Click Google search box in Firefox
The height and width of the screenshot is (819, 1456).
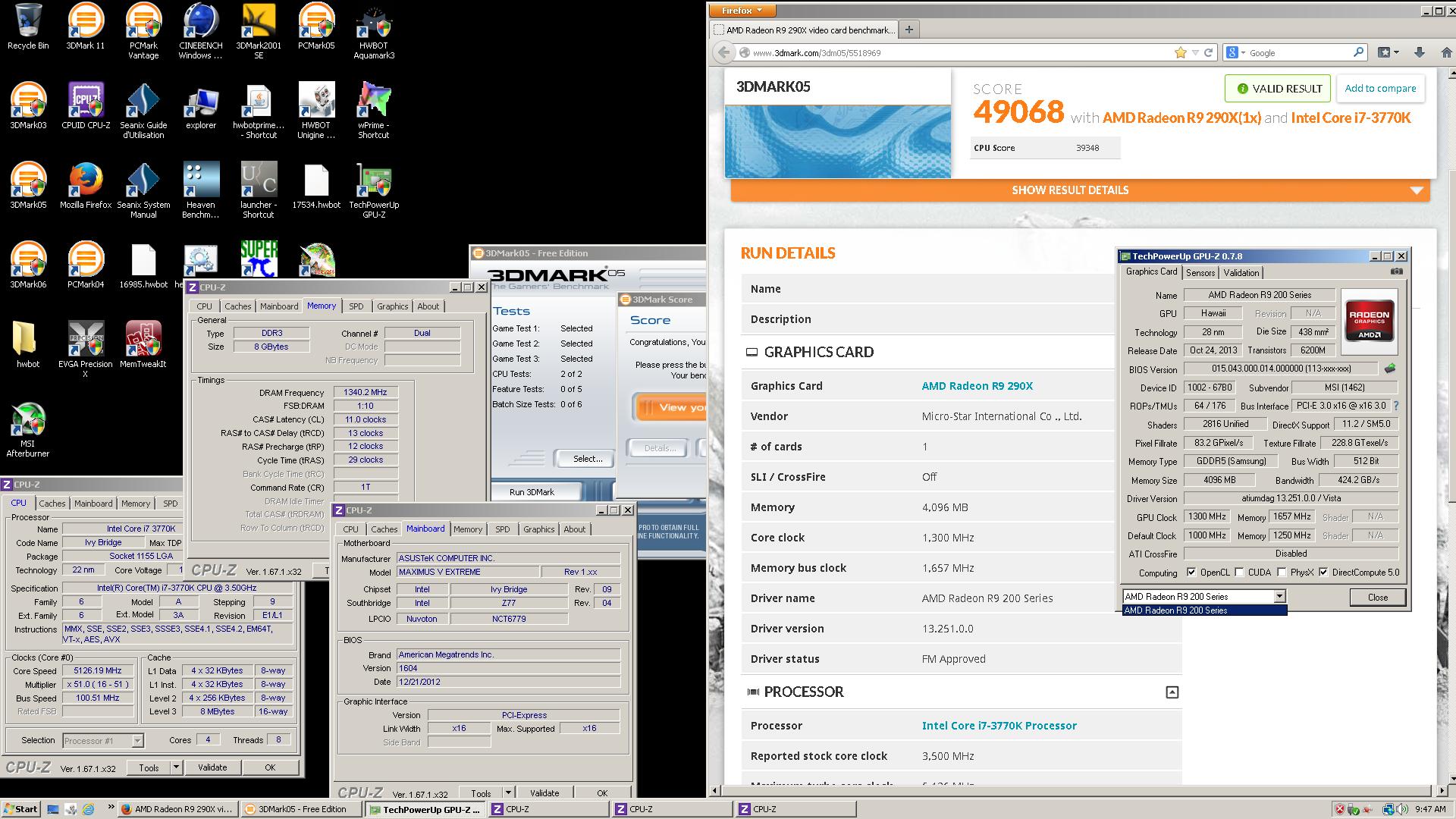(x=1298, y=52)
